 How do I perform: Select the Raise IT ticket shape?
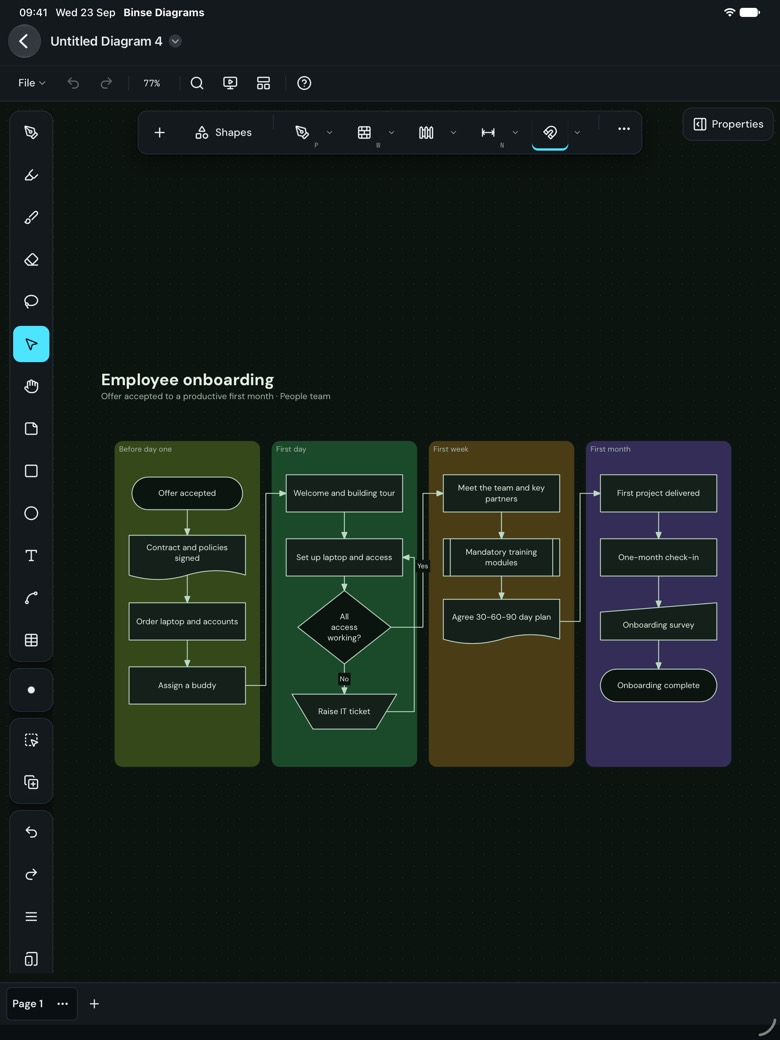pos(344,711)
